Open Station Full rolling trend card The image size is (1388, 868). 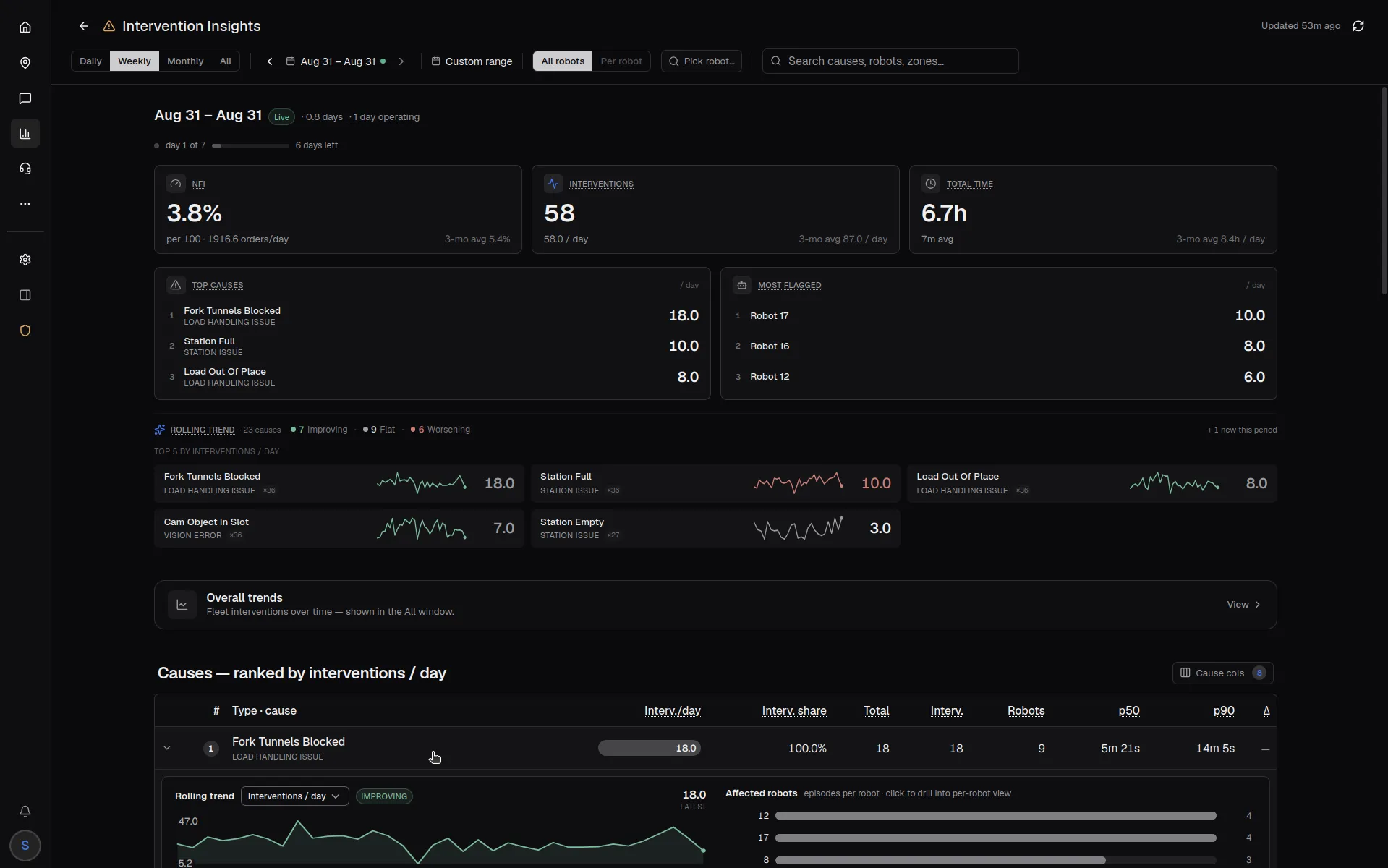click(x=715, y=483)
